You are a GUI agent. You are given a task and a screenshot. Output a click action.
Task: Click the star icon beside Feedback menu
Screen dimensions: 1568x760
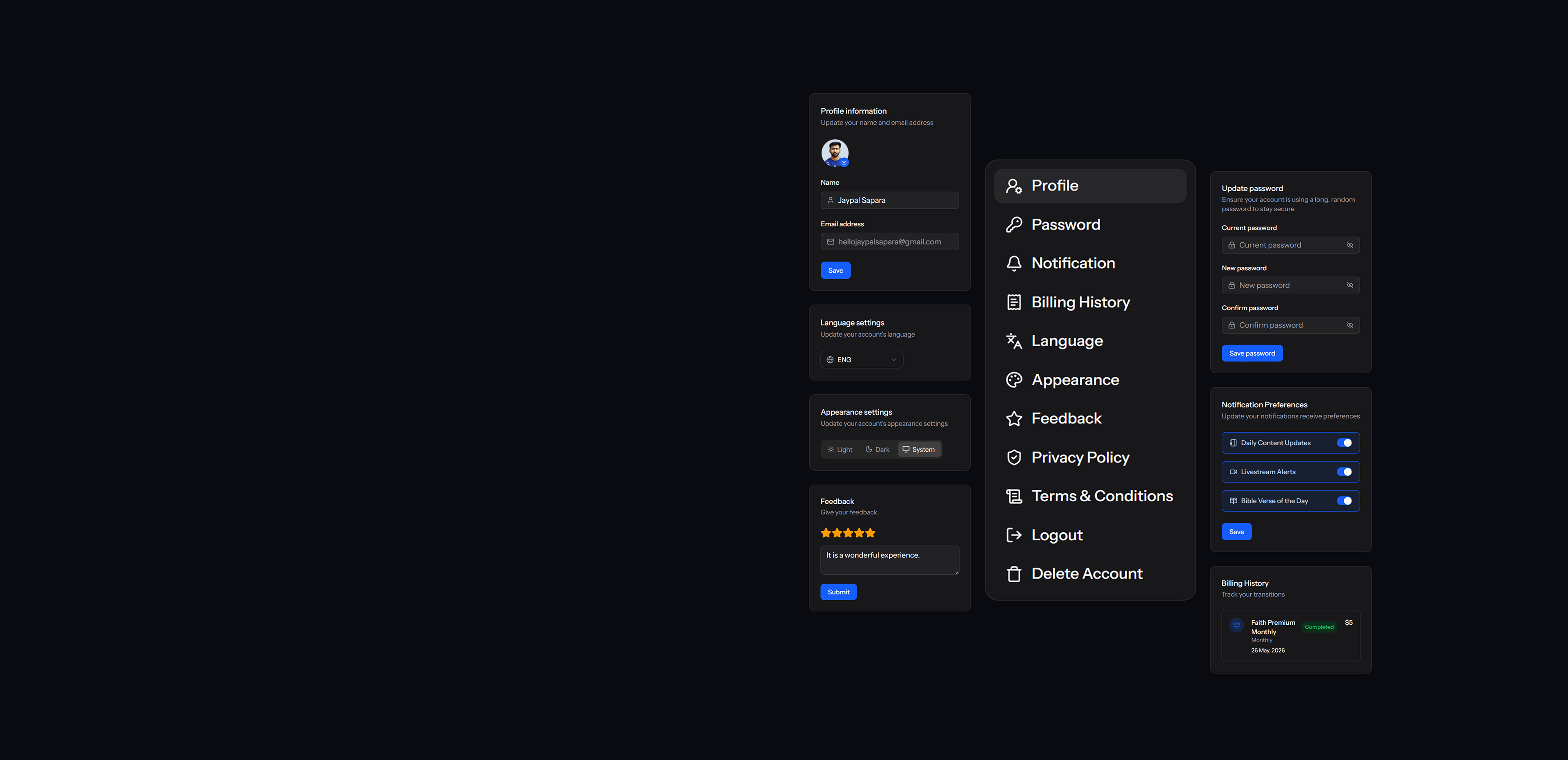[1014, 418]
